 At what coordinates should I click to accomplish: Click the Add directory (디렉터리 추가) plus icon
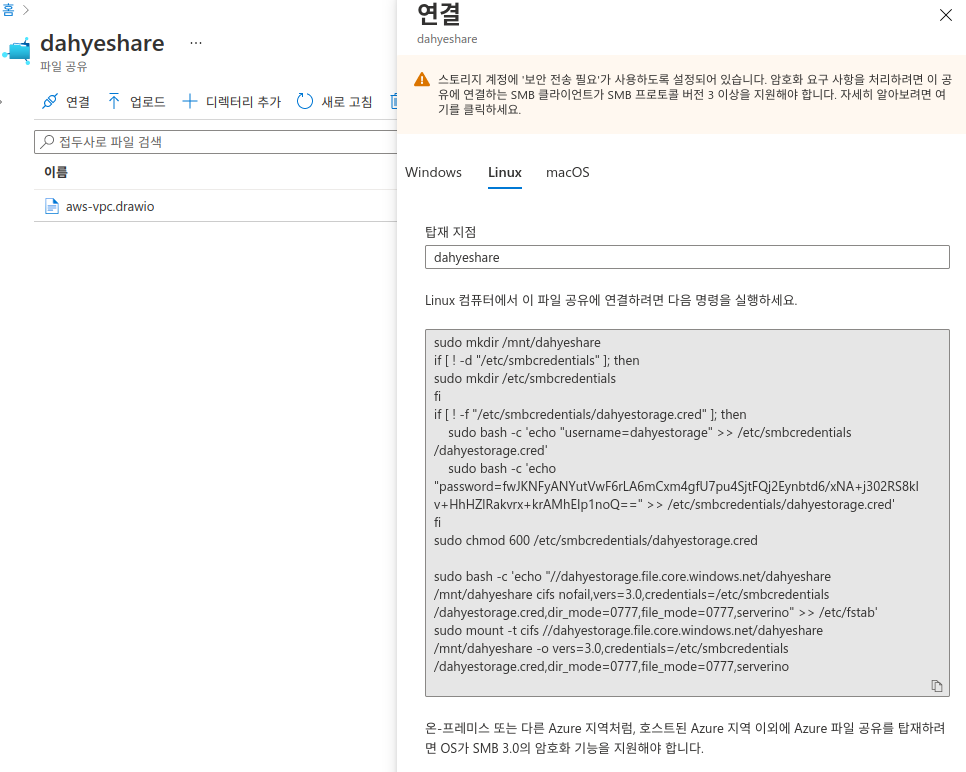tap(190, 101)
